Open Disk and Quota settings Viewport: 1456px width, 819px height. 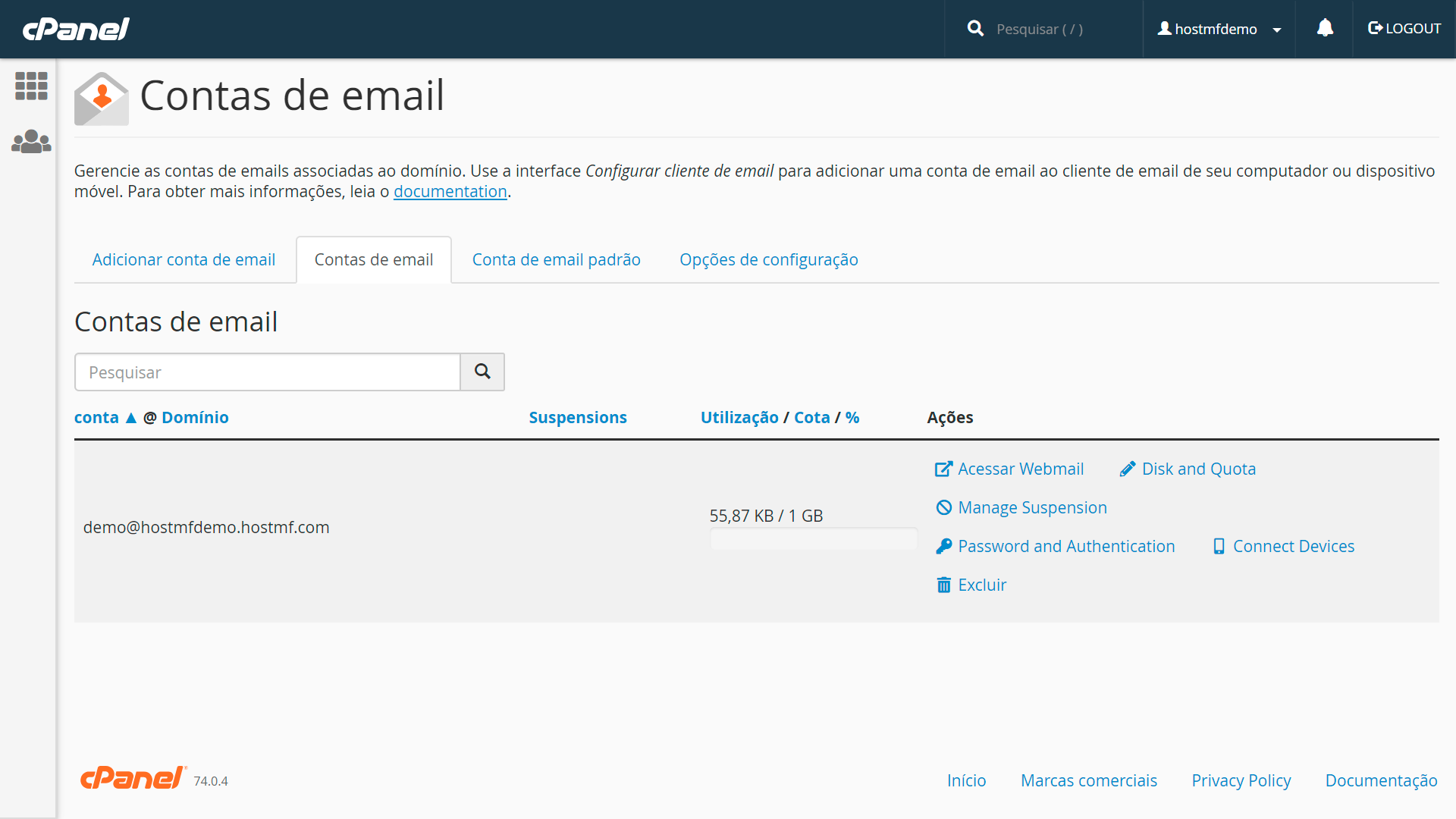click(1188, 469)
